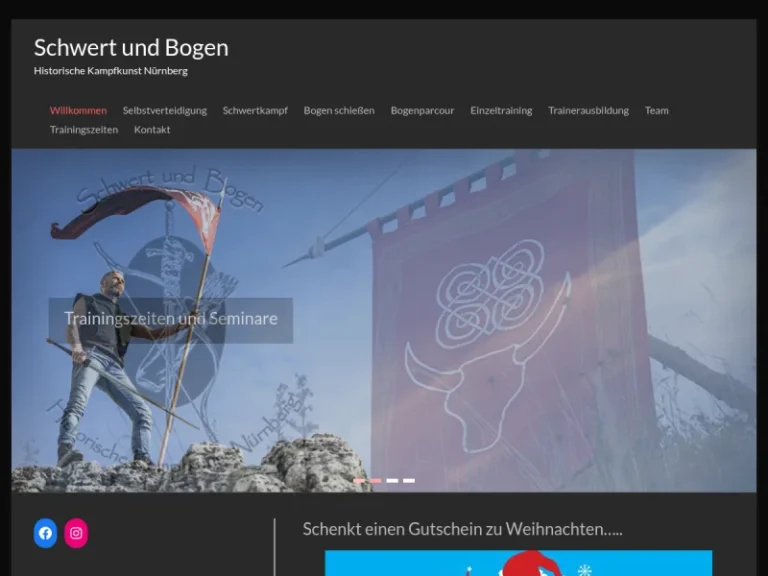Select the third slider pagination dot

392,480
